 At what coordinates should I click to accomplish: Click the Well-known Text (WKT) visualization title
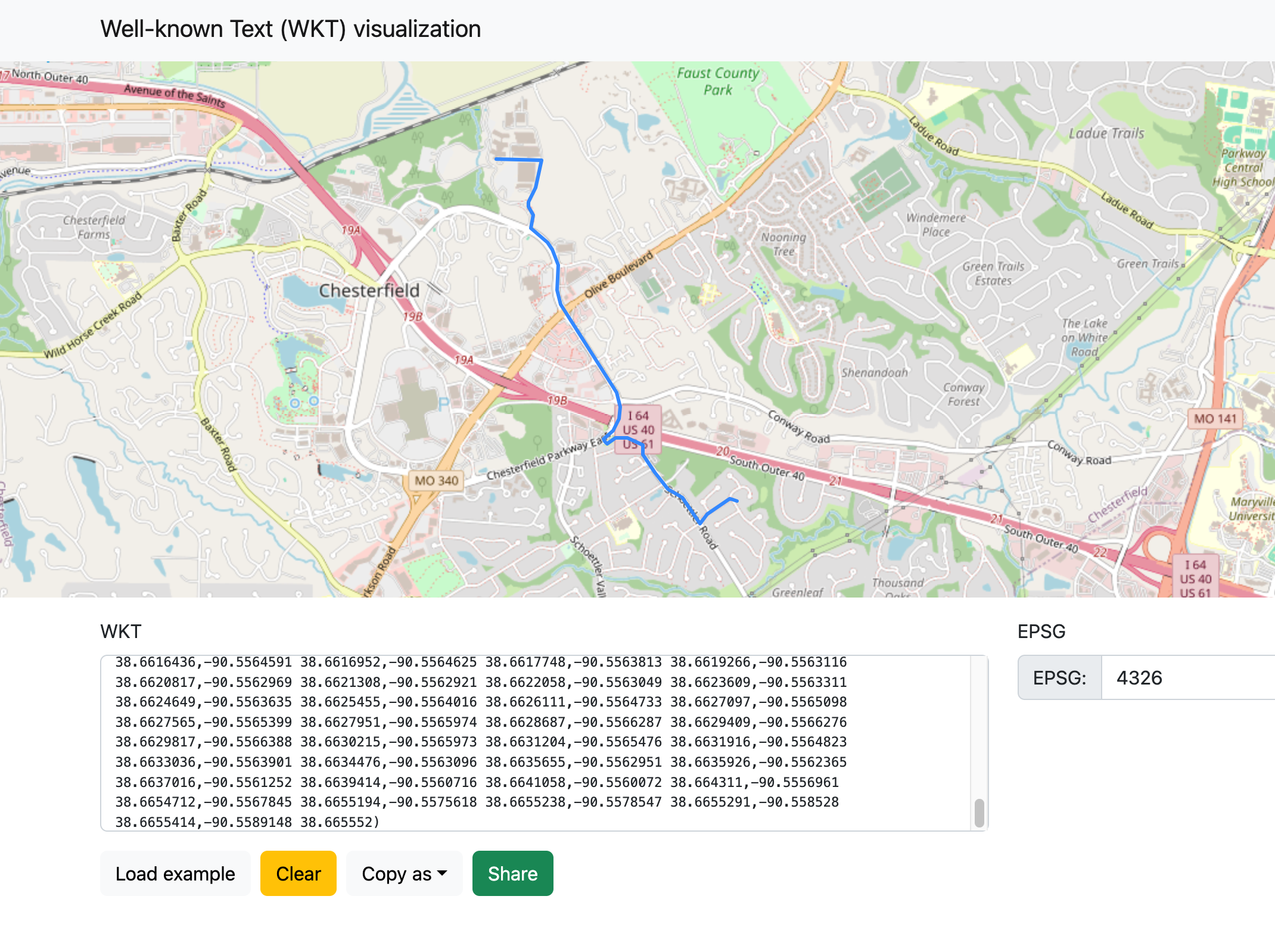290,29
